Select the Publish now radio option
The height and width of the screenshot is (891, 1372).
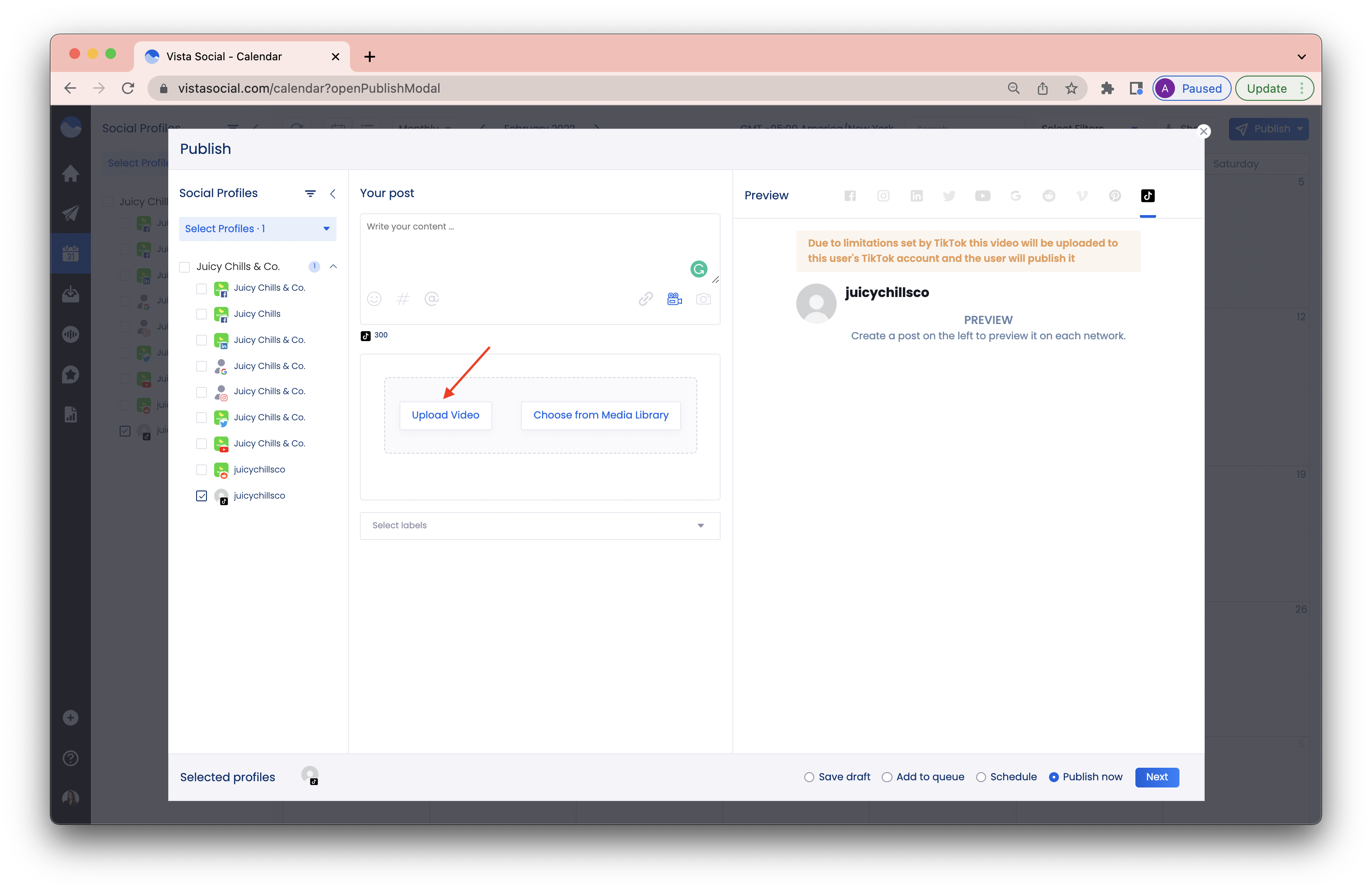(1053, 778)
